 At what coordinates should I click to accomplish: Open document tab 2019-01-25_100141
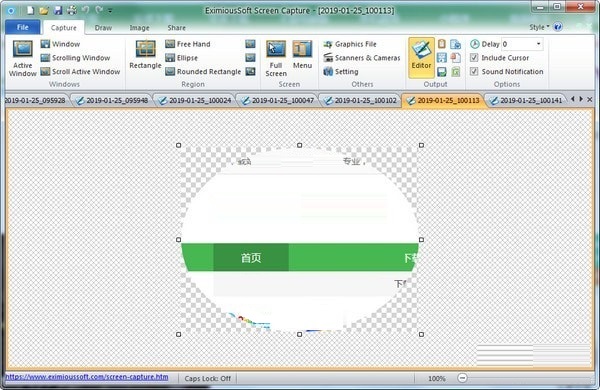click(x=526, y=100)
